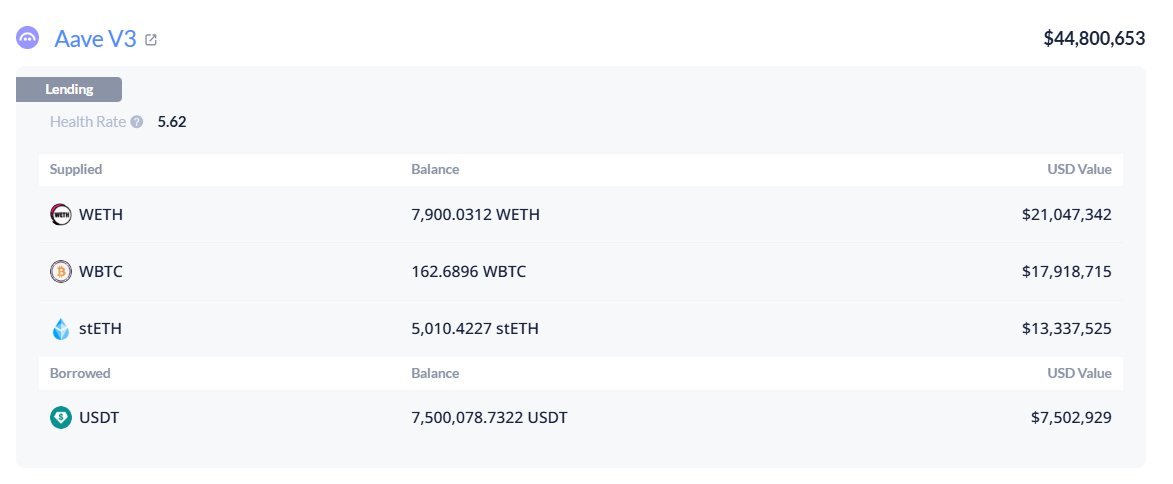Click the 7,900.0312 WETH balance

[x=475, y=214]
